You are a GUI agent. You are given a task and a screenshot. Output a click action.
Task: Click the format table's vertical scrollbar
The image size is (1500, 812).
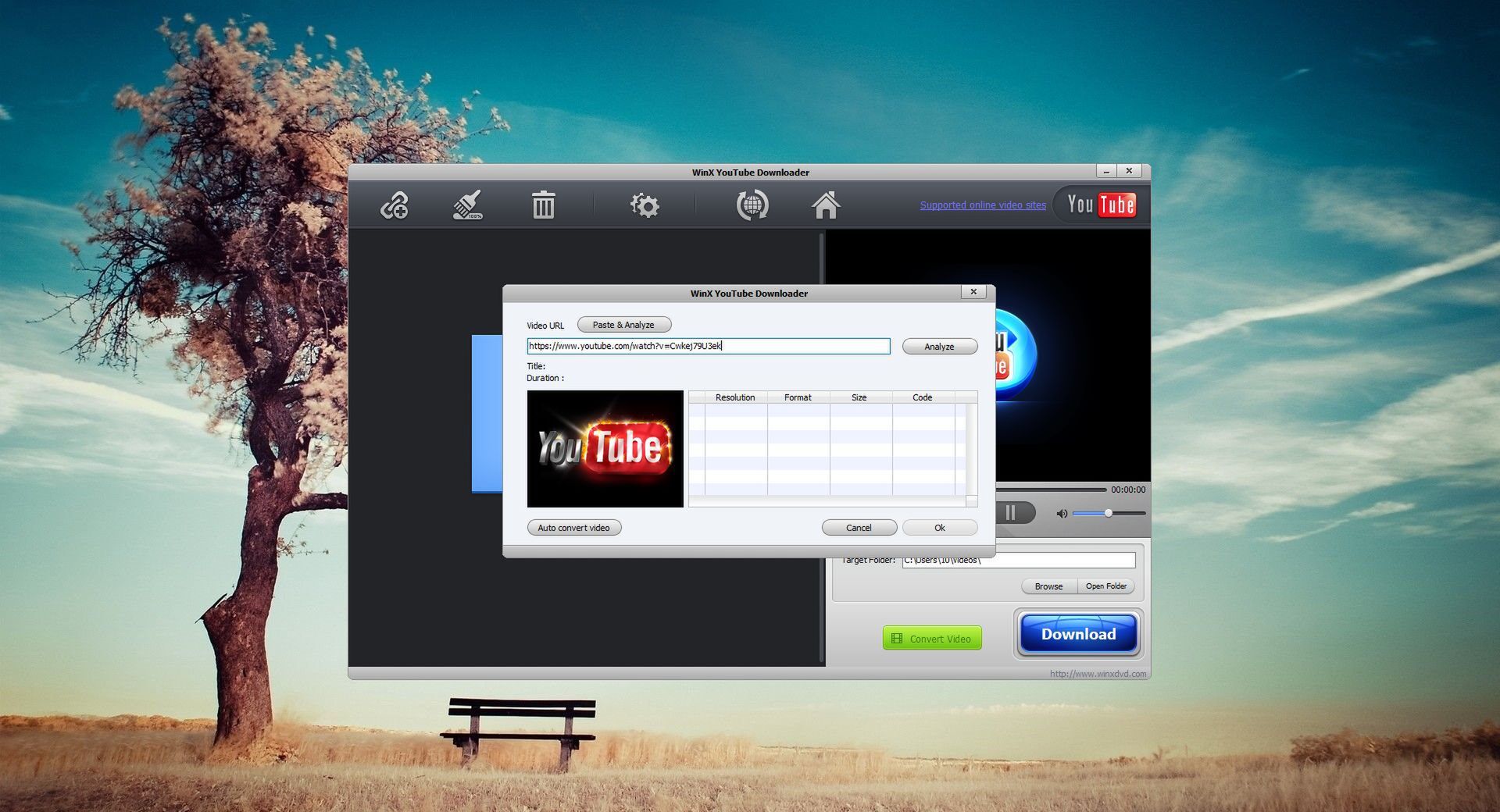point(972,449)
